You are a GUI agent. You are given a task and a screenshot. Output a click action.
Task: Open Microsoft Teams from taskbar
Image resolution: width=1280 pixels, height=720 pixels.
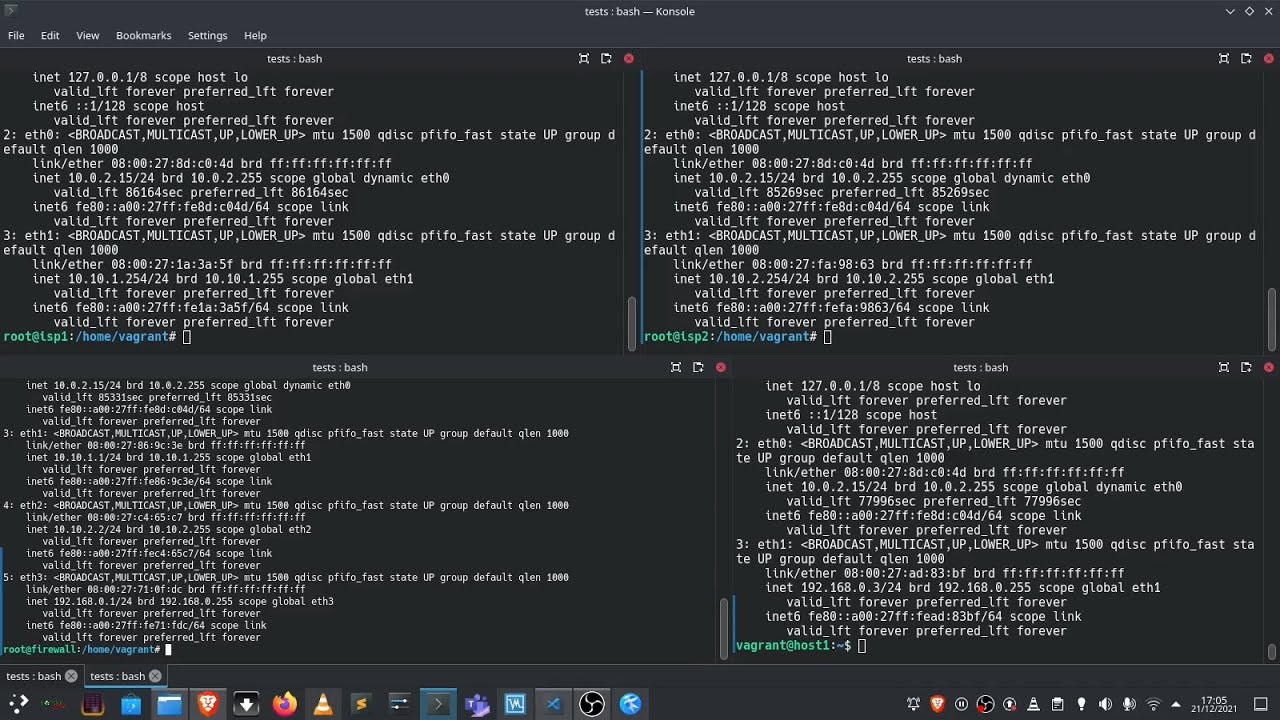tap(477, 704)
